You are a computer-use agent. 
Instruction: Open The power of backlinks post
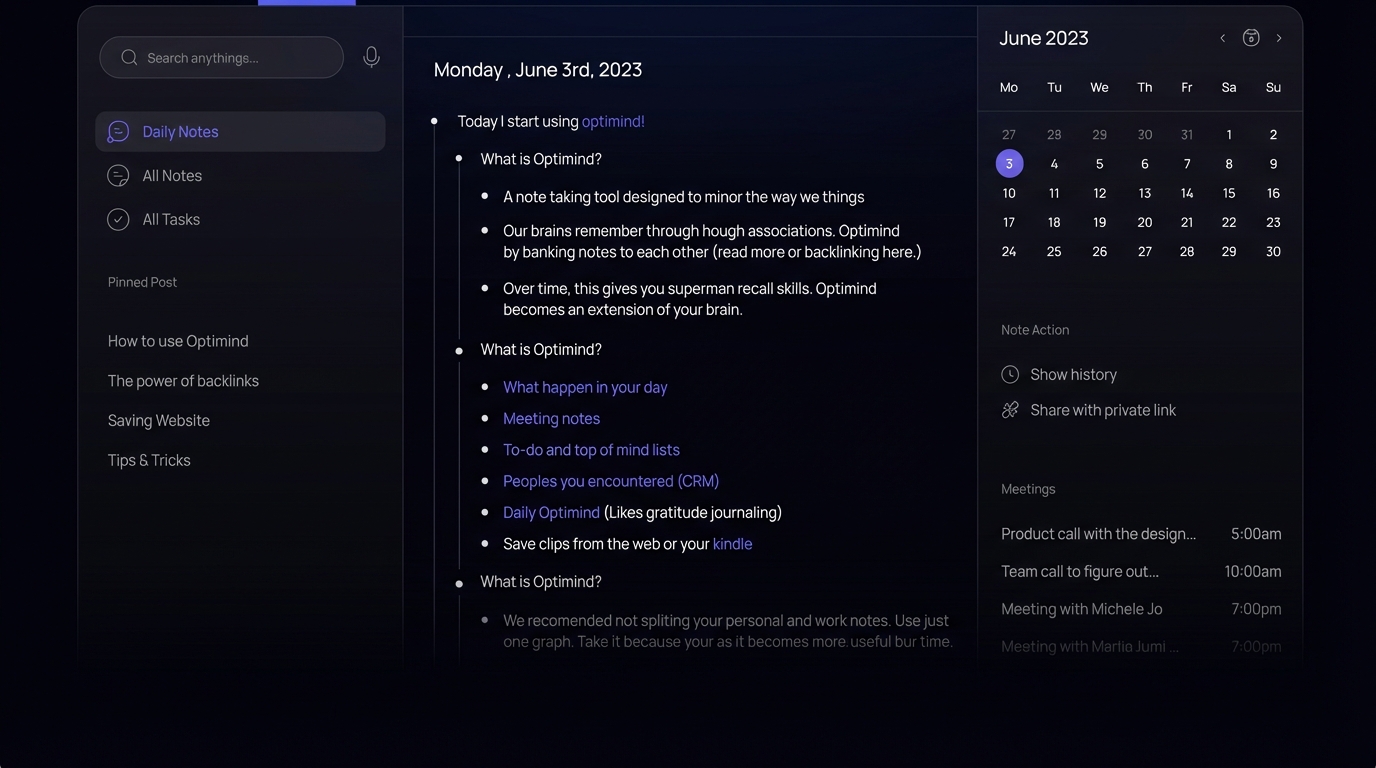click(183, 381)
